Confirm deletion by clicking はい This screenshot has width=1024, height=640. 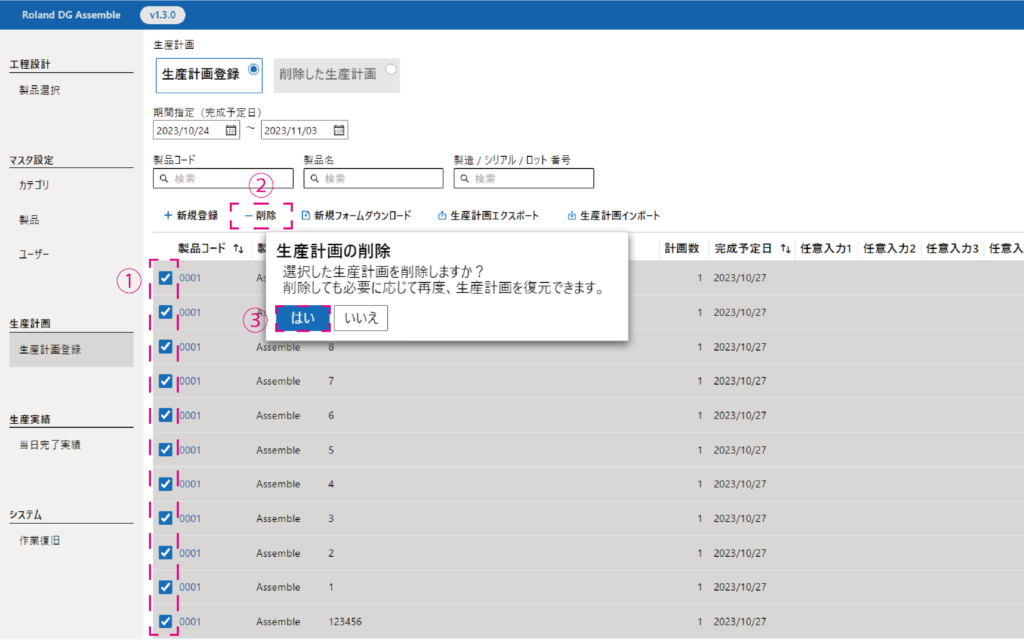coord(302,318)
